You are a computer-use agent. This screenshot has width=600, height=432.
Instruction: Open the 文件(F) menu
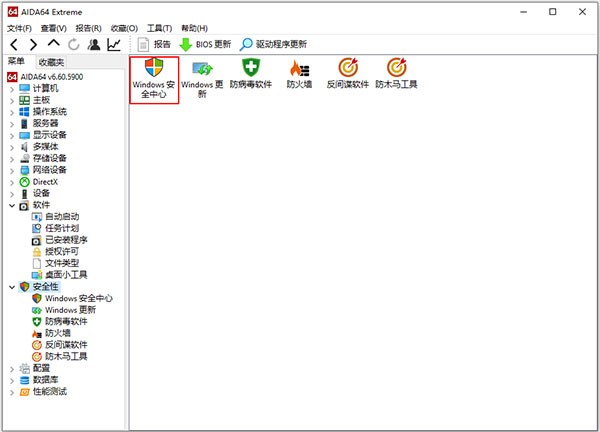coord(20,28)
